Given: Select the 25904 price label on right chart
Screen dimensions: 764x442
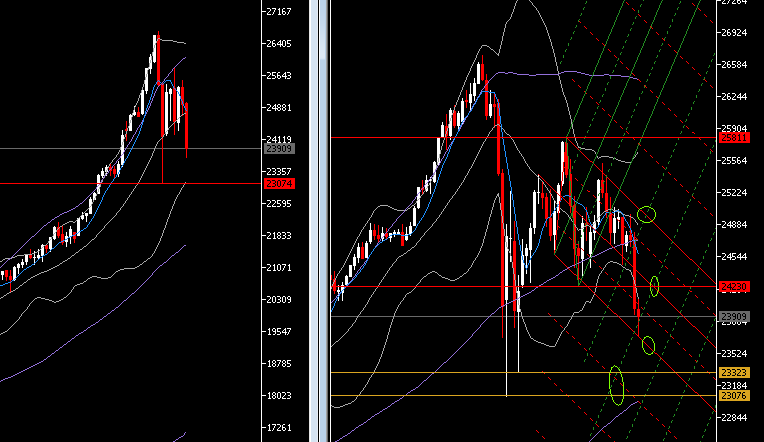Looking at the screenshot, I should [x=734, y=129].
